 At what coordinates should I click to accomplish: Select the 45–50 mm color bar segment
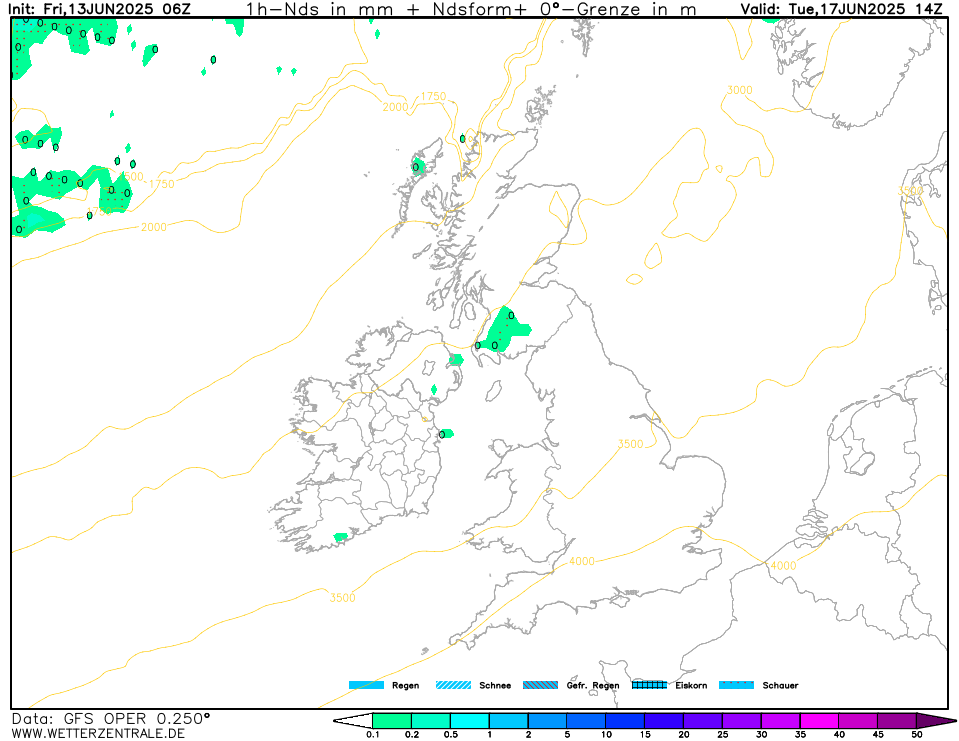(897, 721)
